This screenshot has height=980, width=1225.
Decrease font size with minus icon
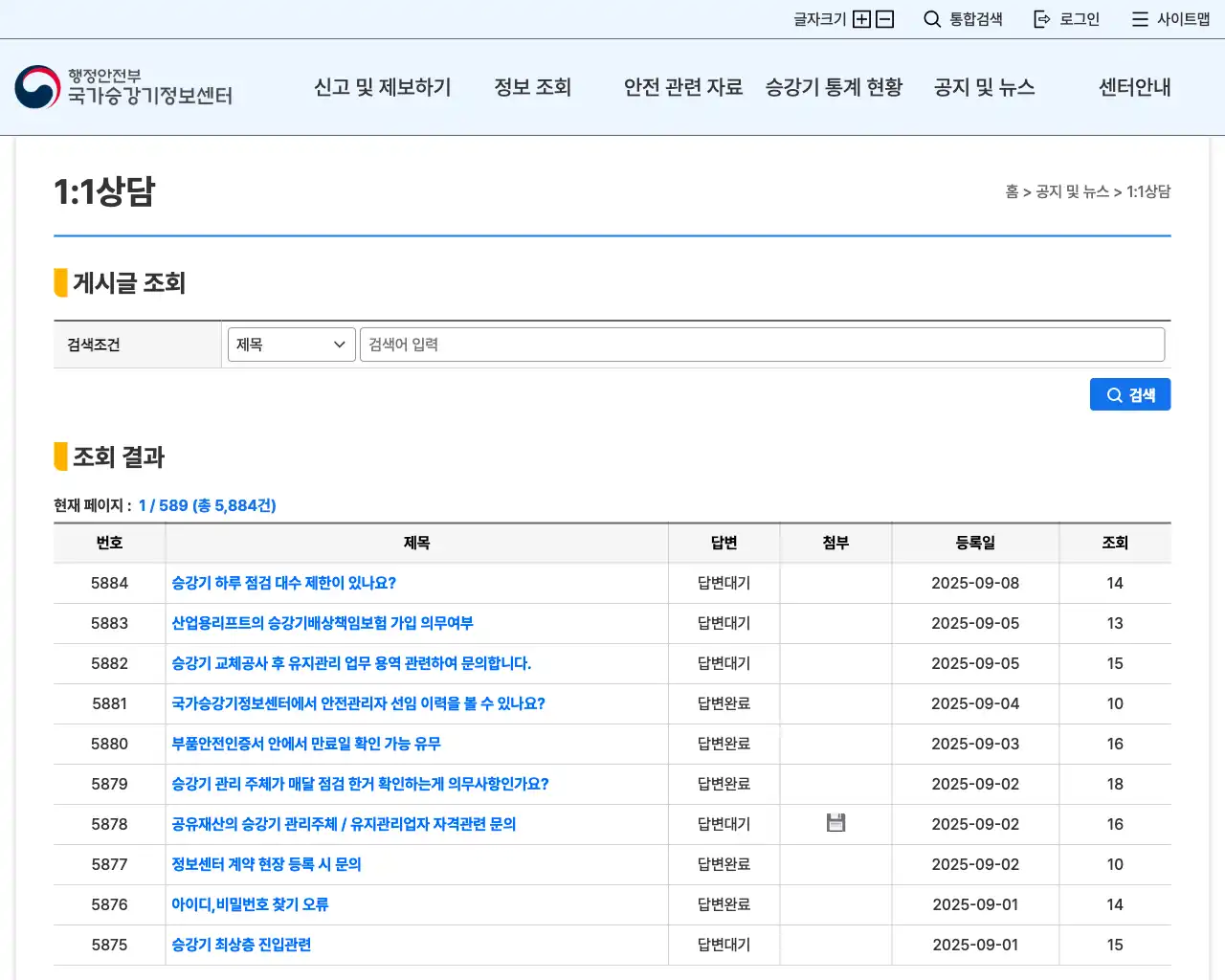[885, 19]
